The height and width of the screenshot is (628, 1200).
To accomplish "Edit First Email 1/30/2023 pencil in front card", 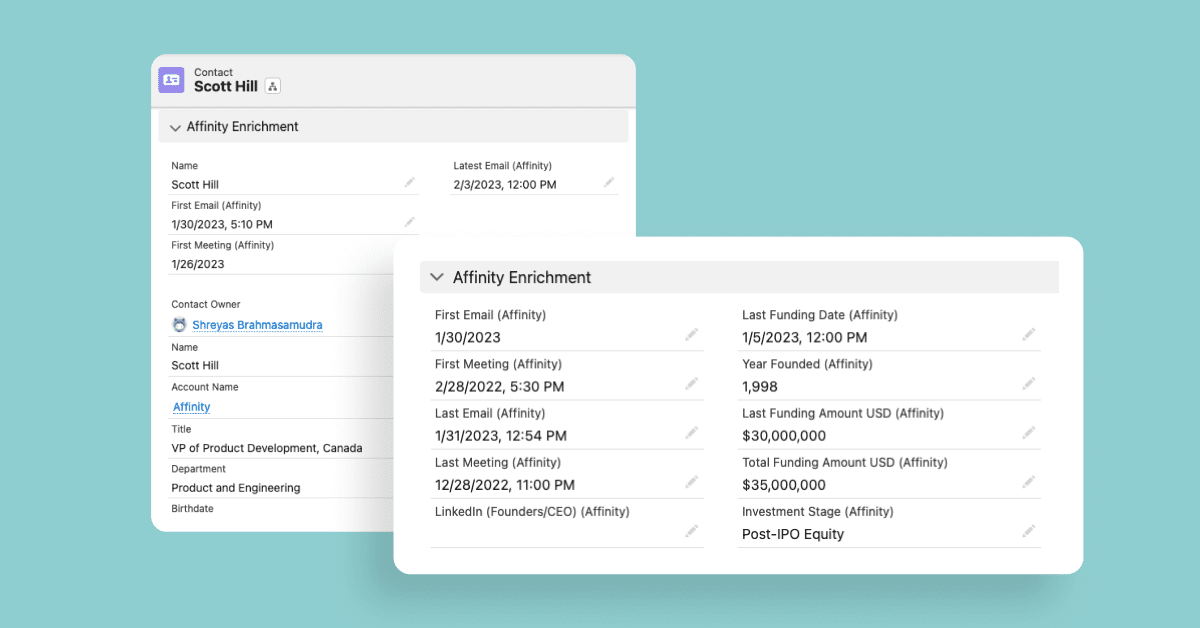I will 691,335.
